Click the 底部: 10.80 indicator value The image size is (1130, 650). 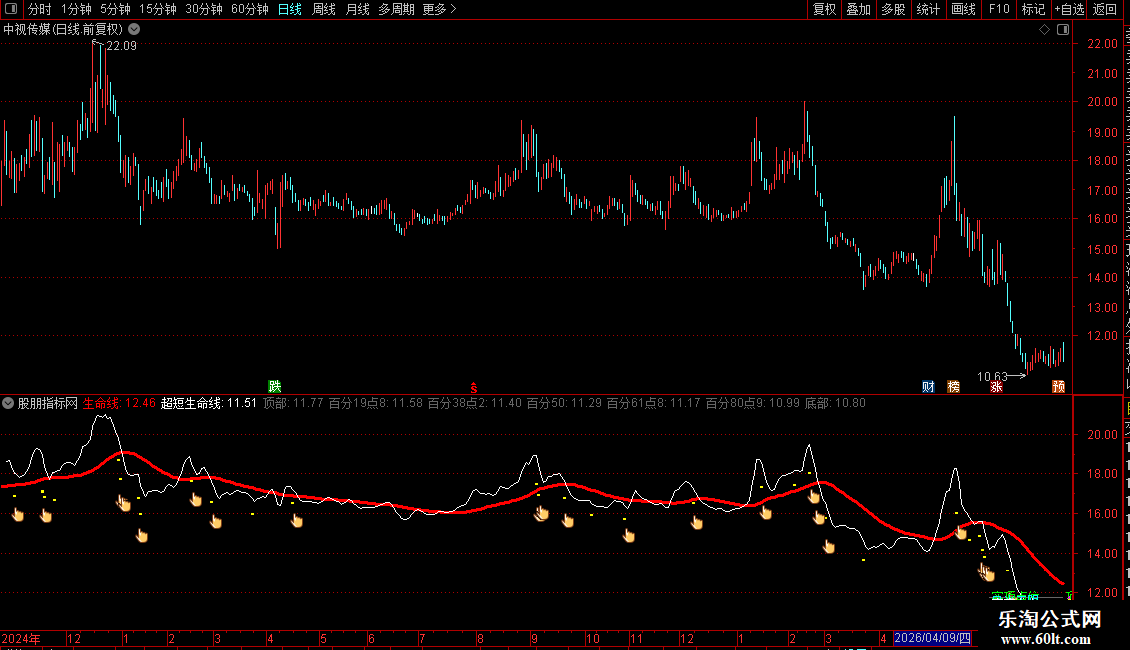point(835,404)
